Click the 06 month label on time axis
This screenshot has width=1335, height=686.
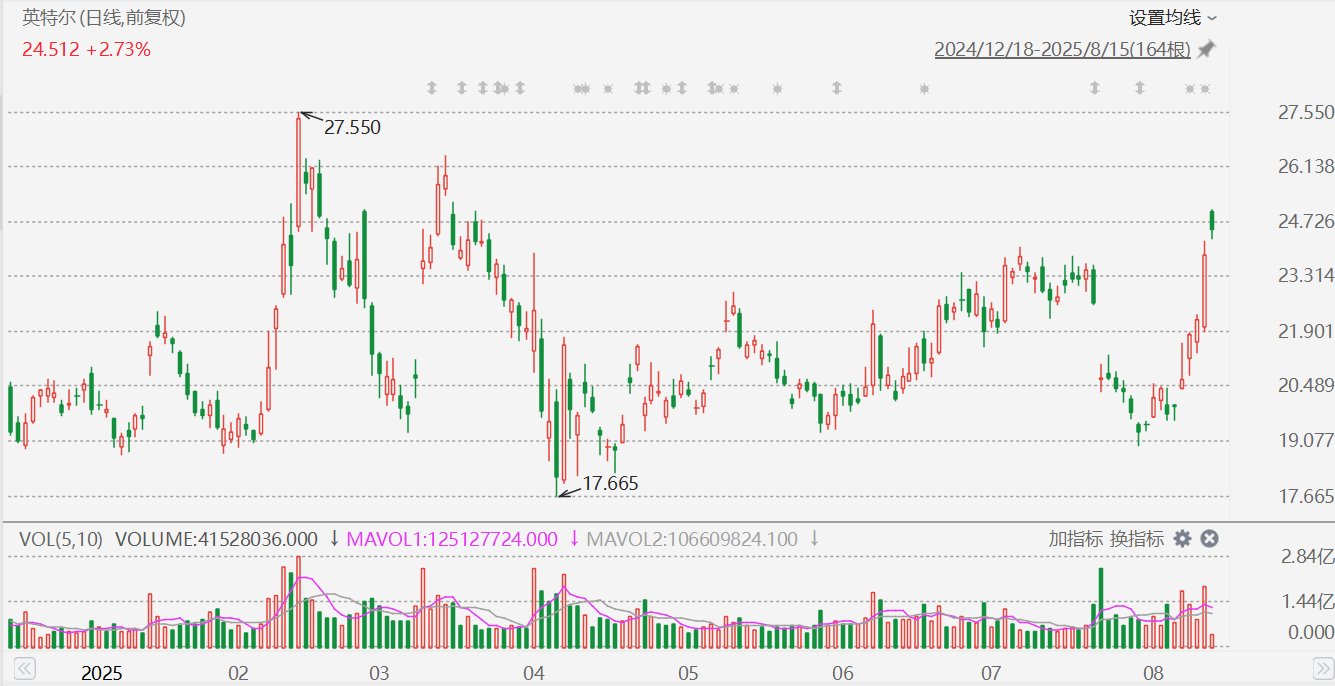coord(842,672)
